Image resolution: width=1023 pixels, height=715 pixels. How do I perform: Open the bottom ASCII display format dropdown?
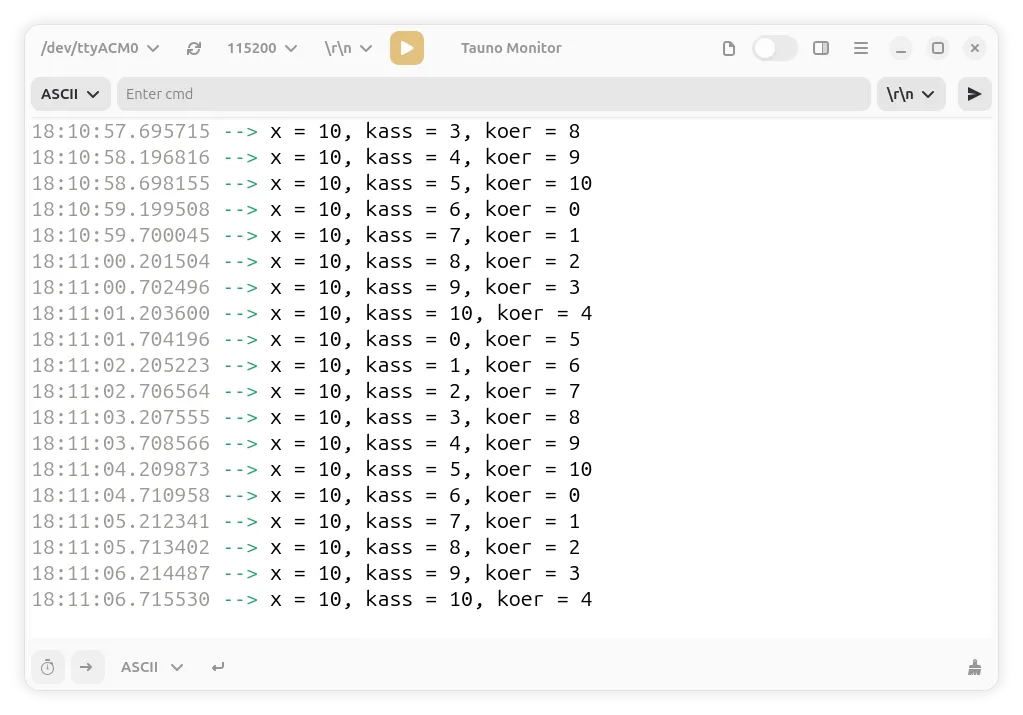[151, 667]
